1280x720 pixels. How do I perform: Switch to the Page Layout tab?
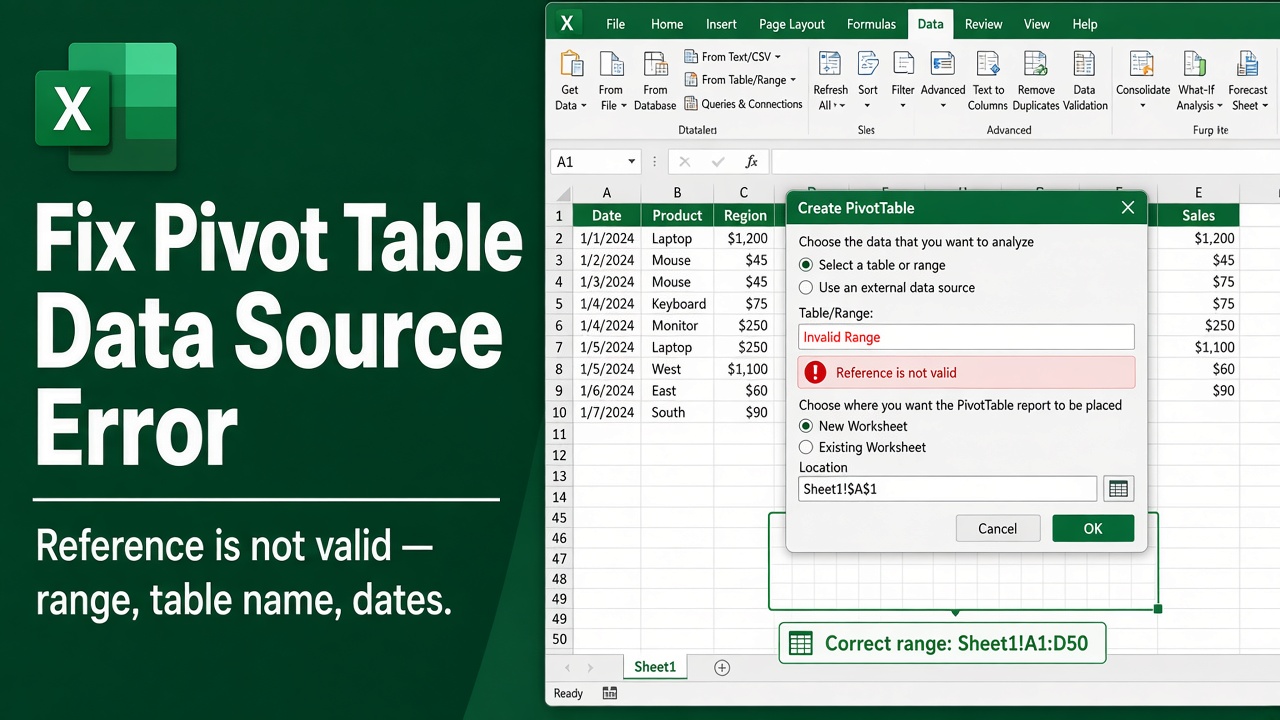[x=792, y=24]
